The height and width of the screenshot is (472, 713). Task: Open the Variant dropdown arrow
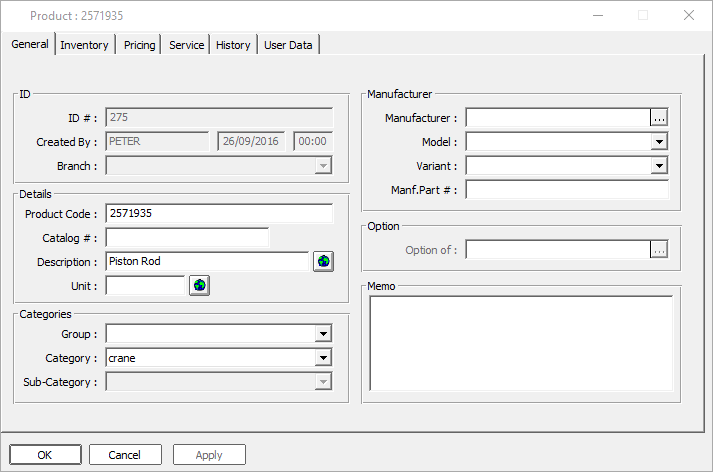point(659,166)
